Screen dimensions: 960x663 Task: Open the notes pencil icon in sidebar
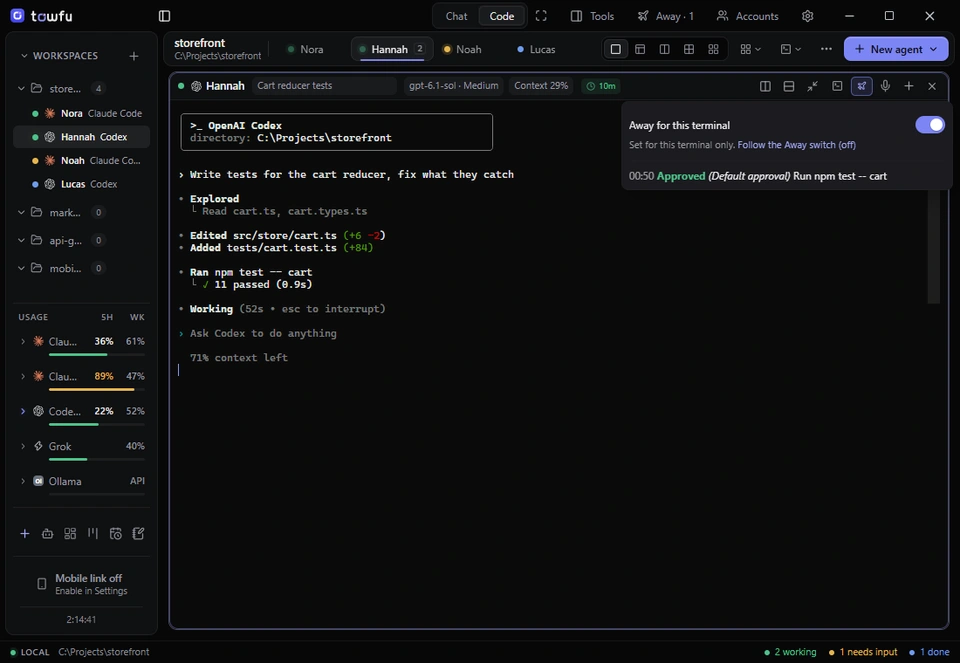point(138,534)
